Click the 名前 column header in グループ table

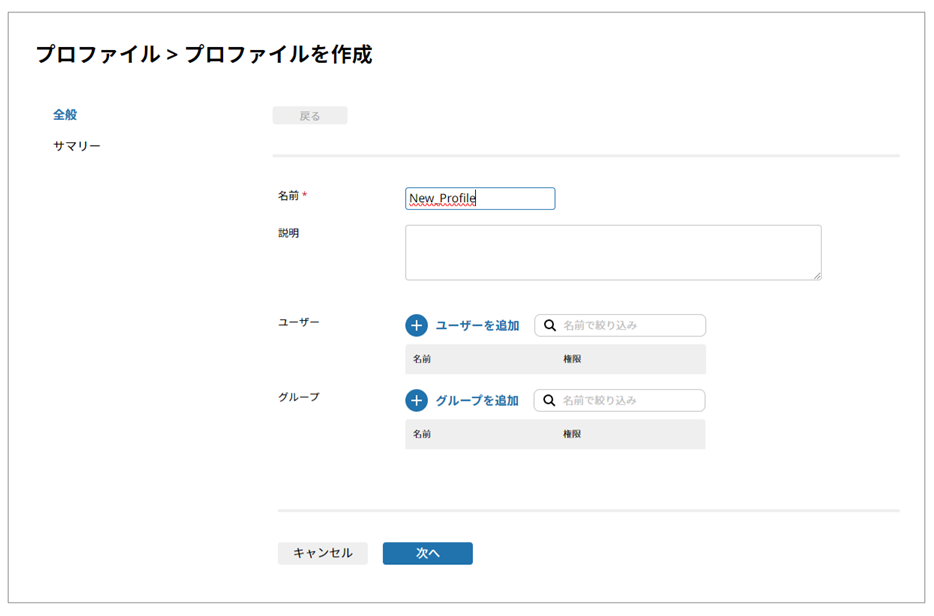tap(422, 434)
